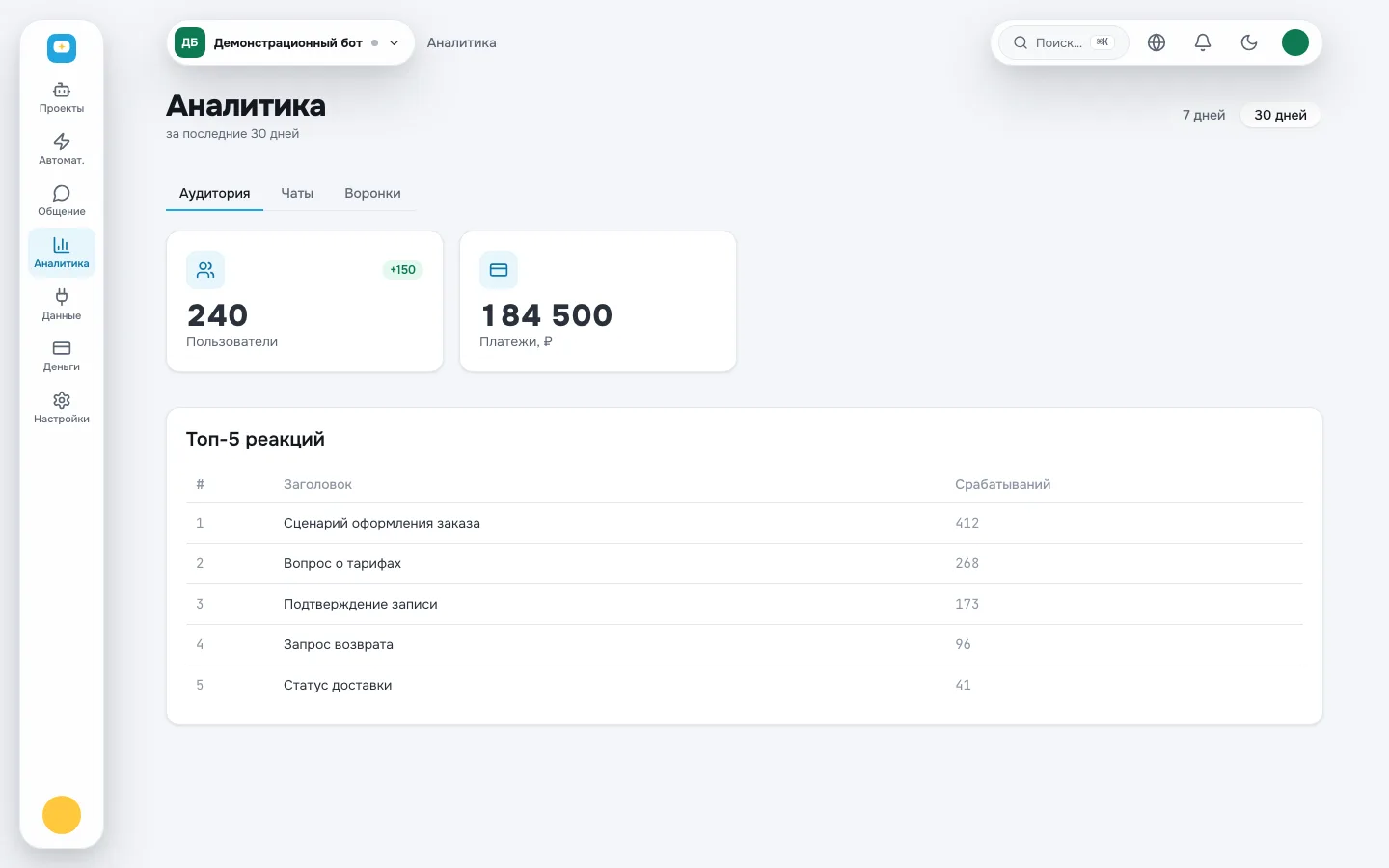This screenshot has height=868, width=1389.
Task: Click the Пользователи card label
Action: [x=231, y=341]
